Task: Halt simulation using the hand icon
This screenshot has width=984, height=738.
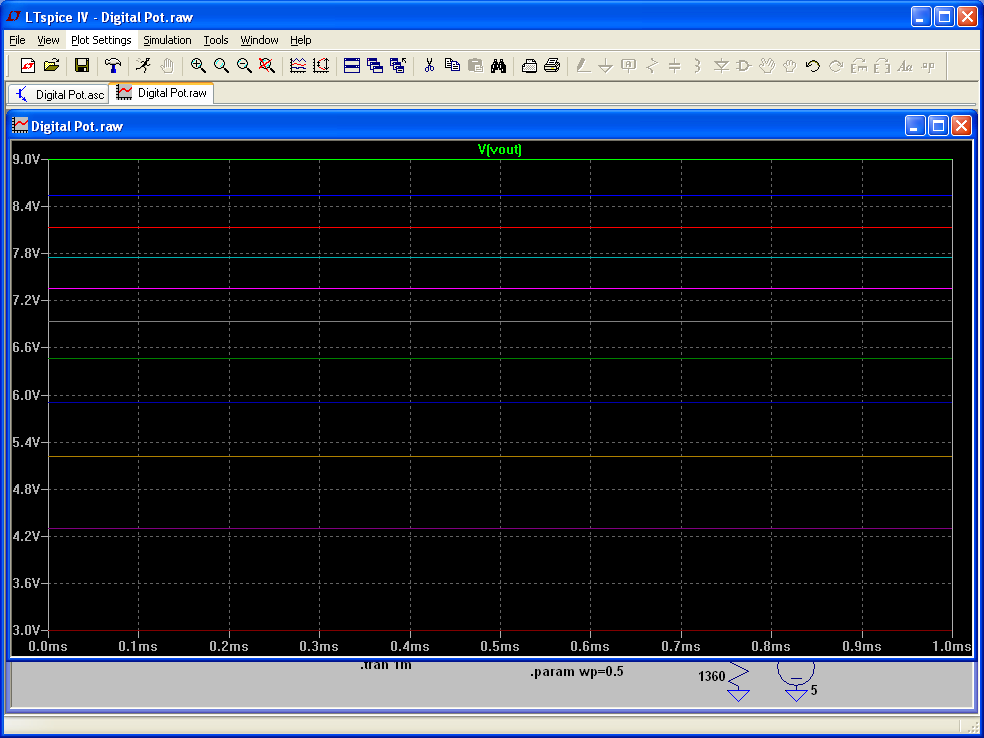Action: [x=166, y=65]
